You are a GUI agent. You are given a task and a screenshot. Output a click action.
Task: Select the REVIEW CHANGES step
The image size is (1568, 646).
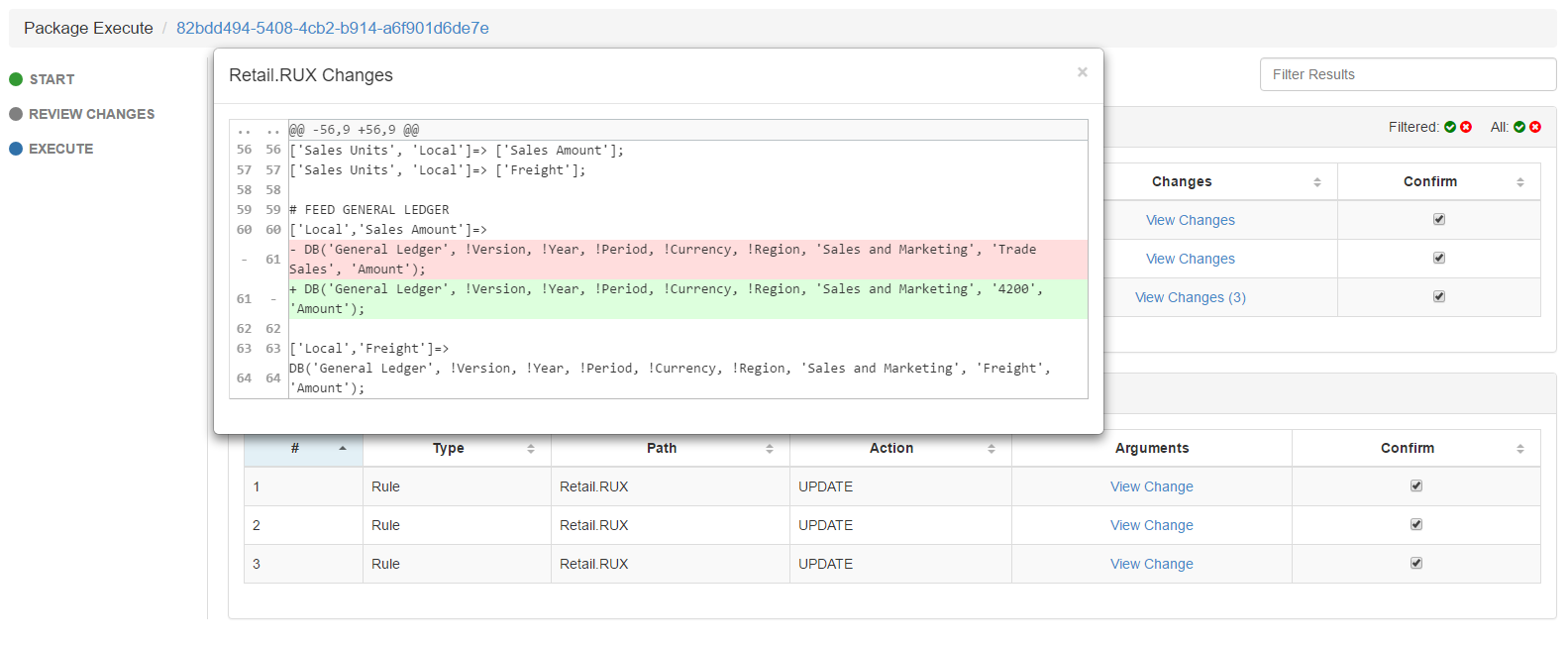click(x=91, y=114)
